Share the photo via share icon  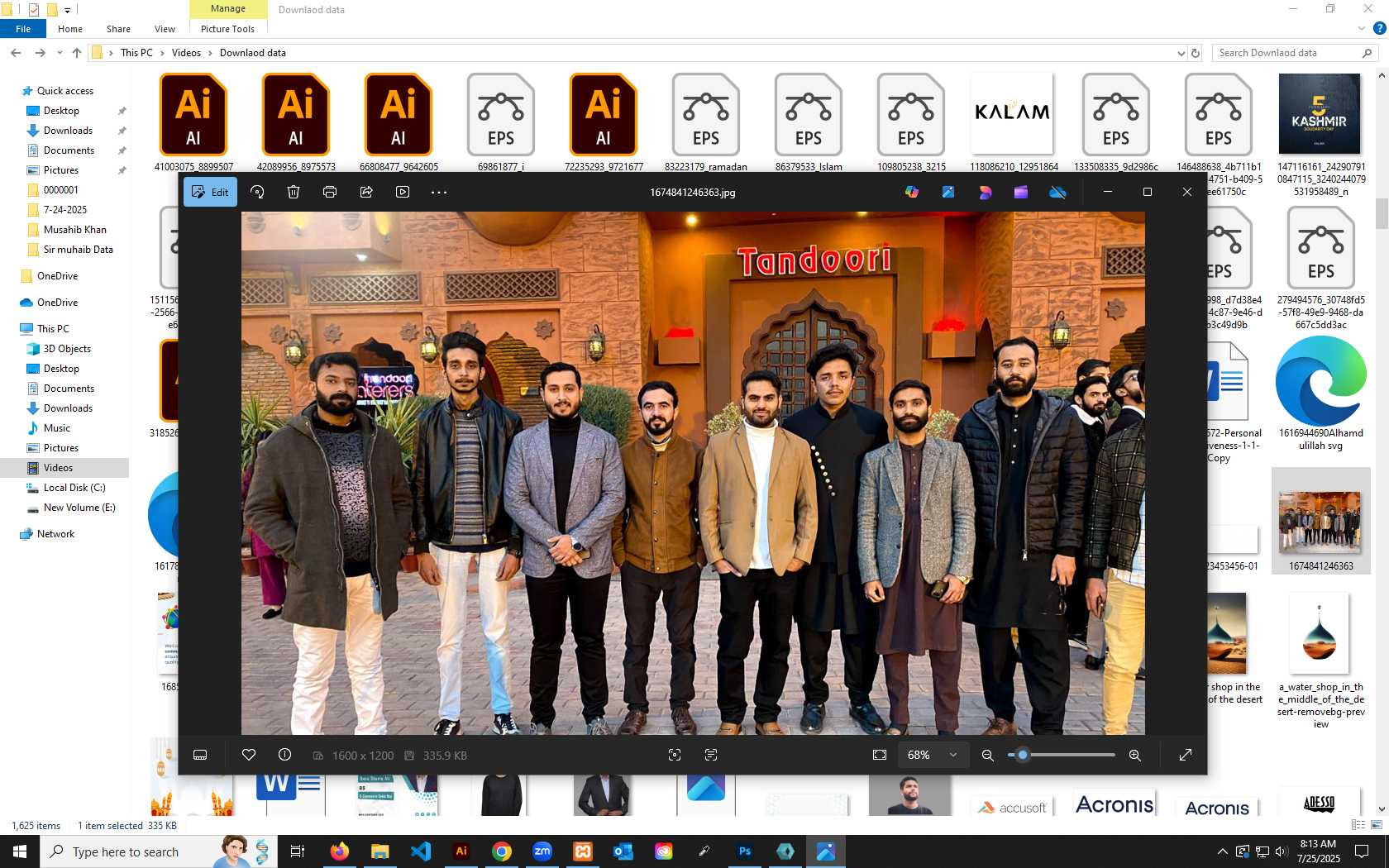(x=366, y=192)
